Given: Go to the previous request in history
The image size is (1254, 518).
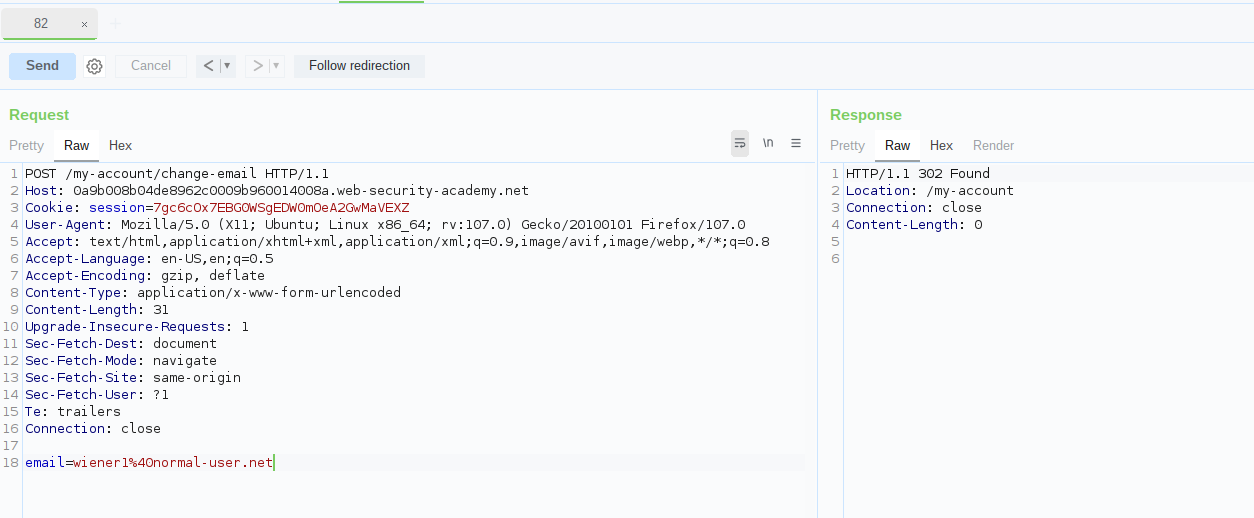Looking at the screenshot, I should click(208, 66).
